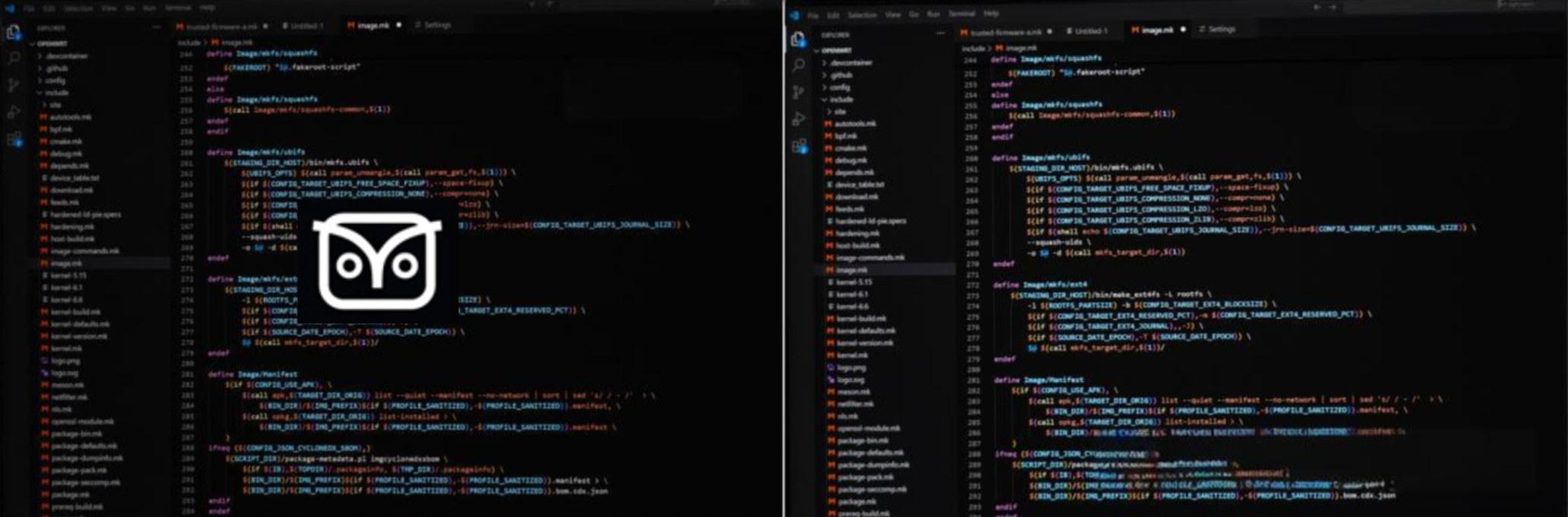
Task: Open Search view icon in left VS Code window
Action: click(x=14, y=58)
